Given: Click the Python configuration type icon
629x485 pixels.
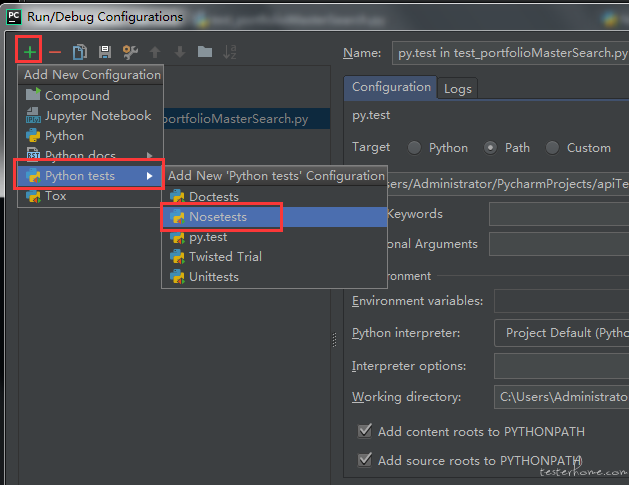Looking at the screenshot, I should click(x=33, y=136).
